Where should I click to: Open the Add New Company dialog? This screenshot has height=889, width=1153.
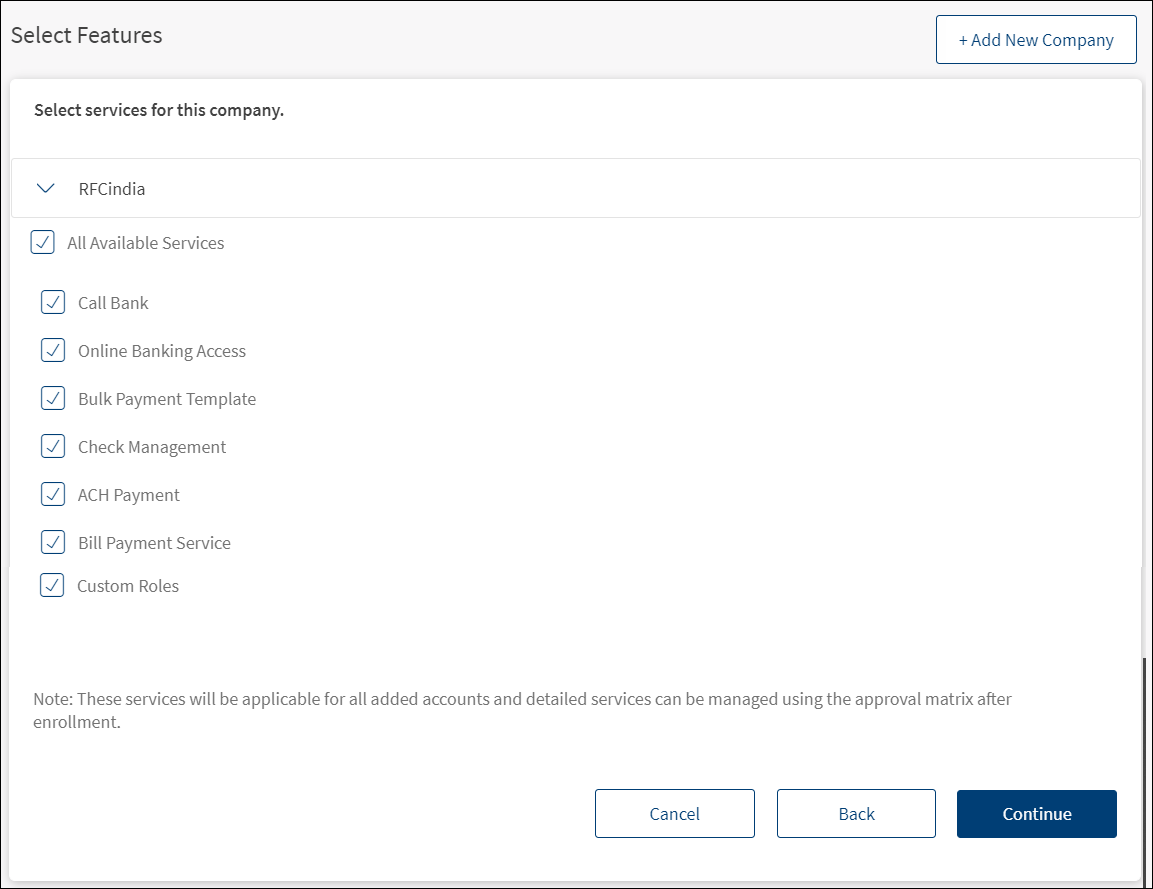coord(1036,40)
